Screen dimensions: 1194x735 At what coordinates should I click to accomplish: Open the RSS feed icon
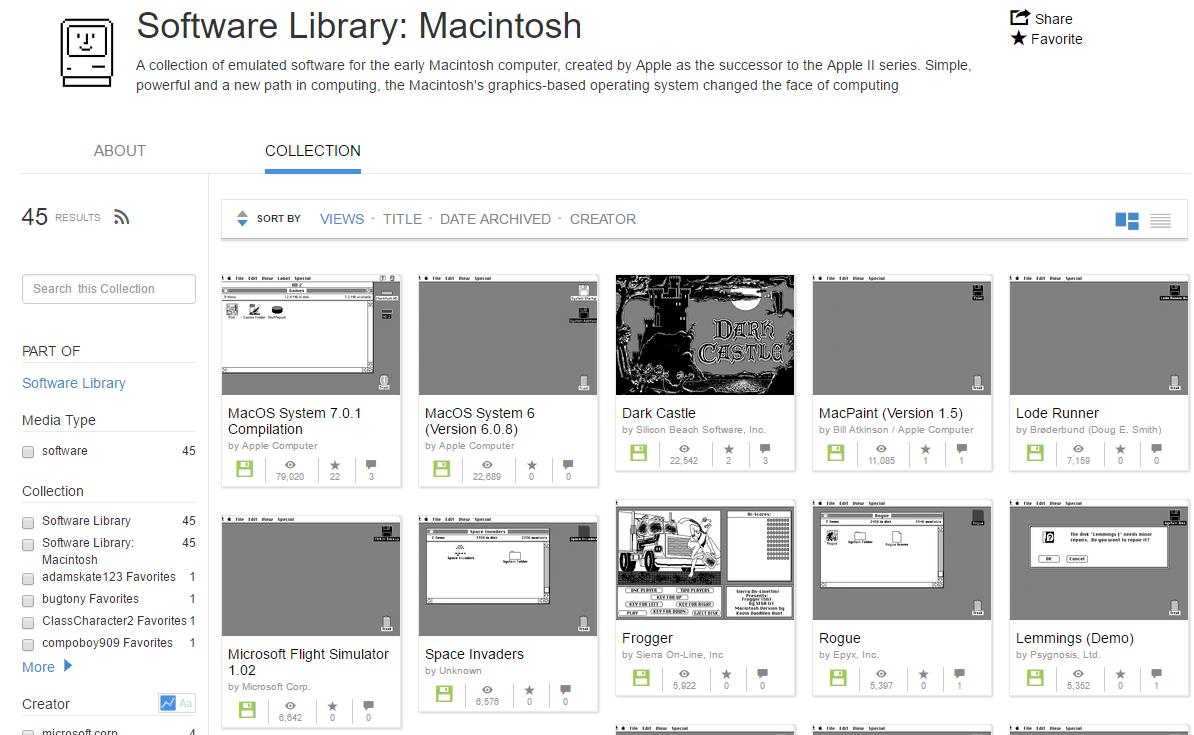point(121,218)
